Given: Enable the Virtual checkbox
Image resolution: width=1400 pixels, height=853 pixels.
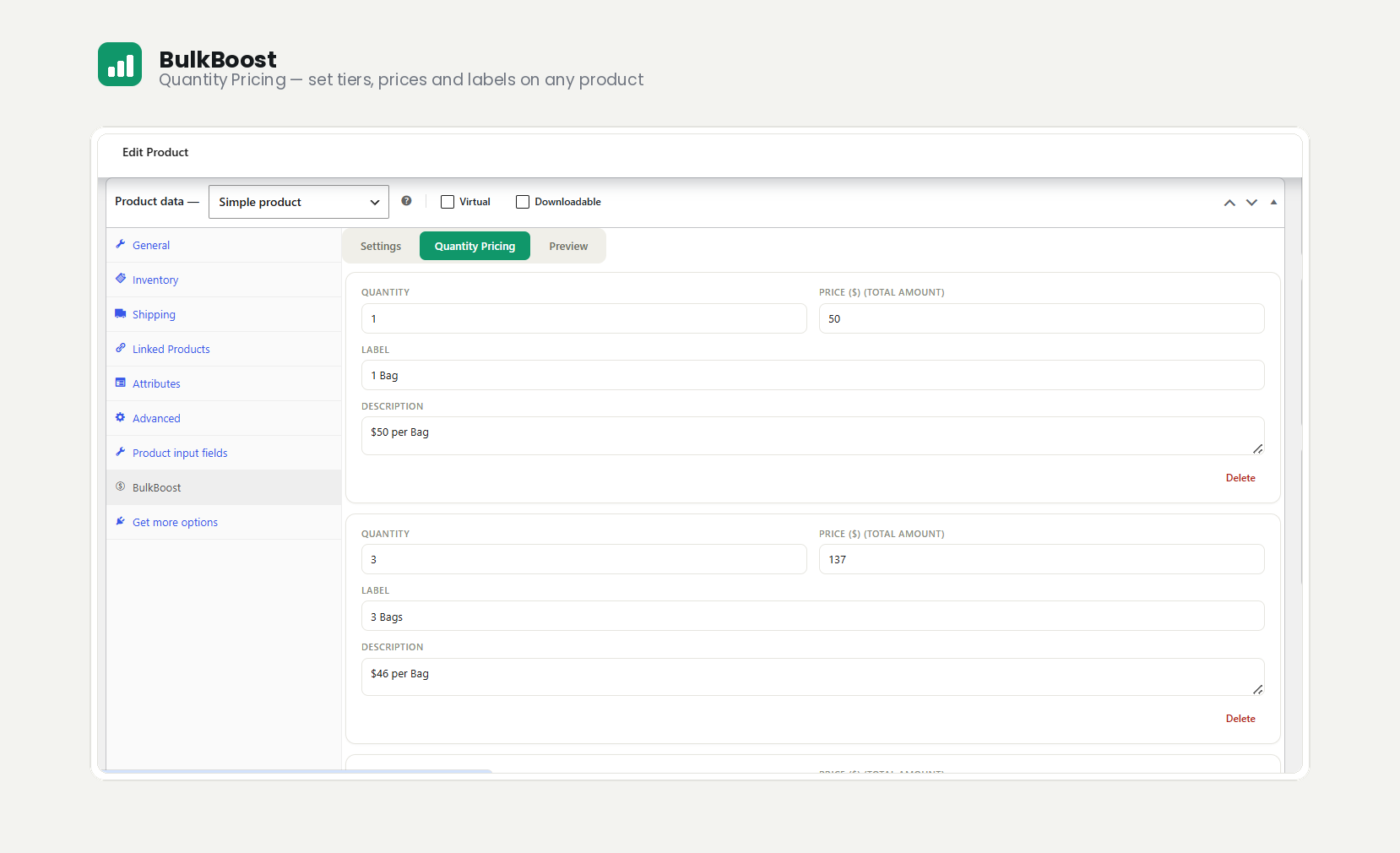Looking at the screenshot, I should [x=448, y=202].
